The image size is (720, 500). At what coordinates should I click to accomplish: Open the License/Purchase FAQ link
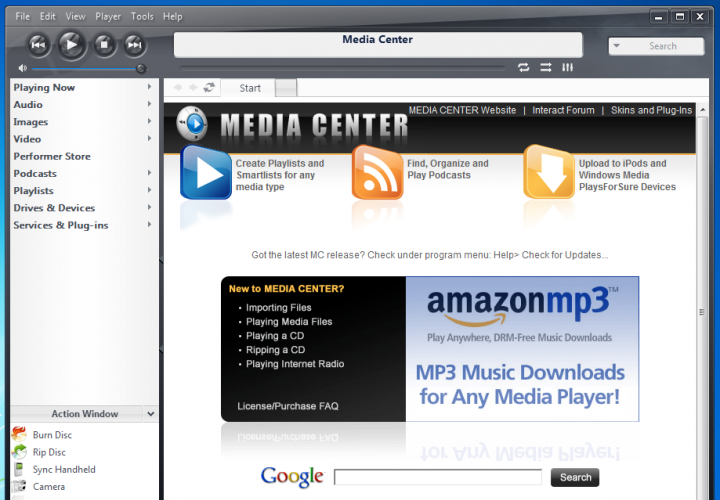[x=288, y=406]
